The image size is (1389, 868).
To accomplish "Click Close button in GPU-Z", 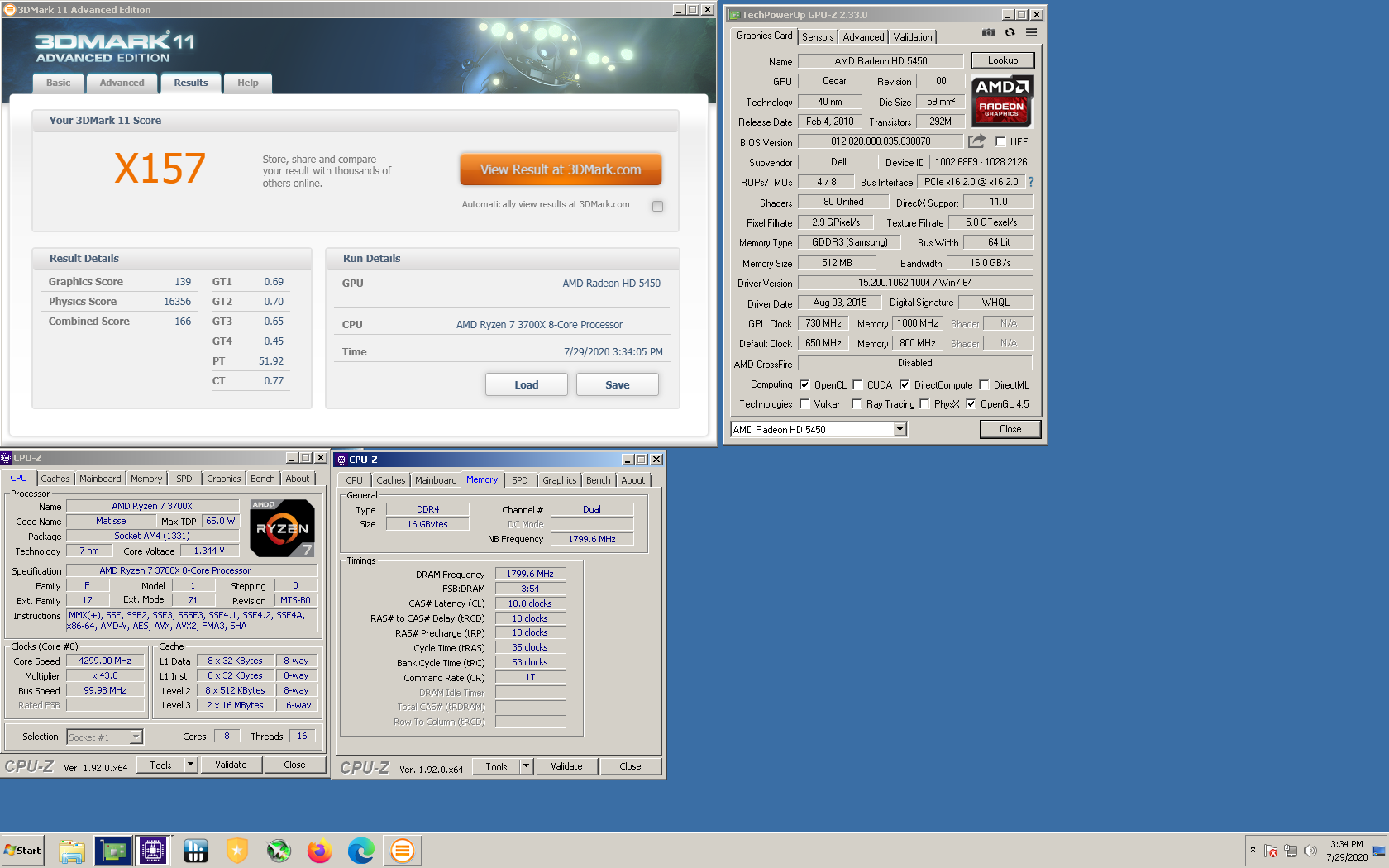I will coord(1010,429).
